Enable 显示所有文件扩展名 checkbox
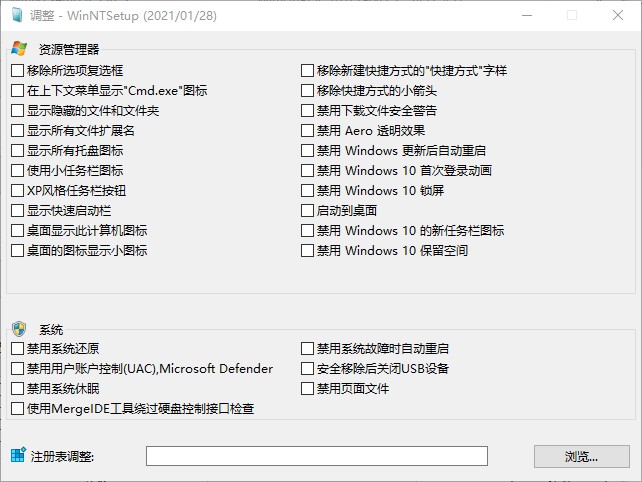The image size is (642, 482). click(17, 131)
